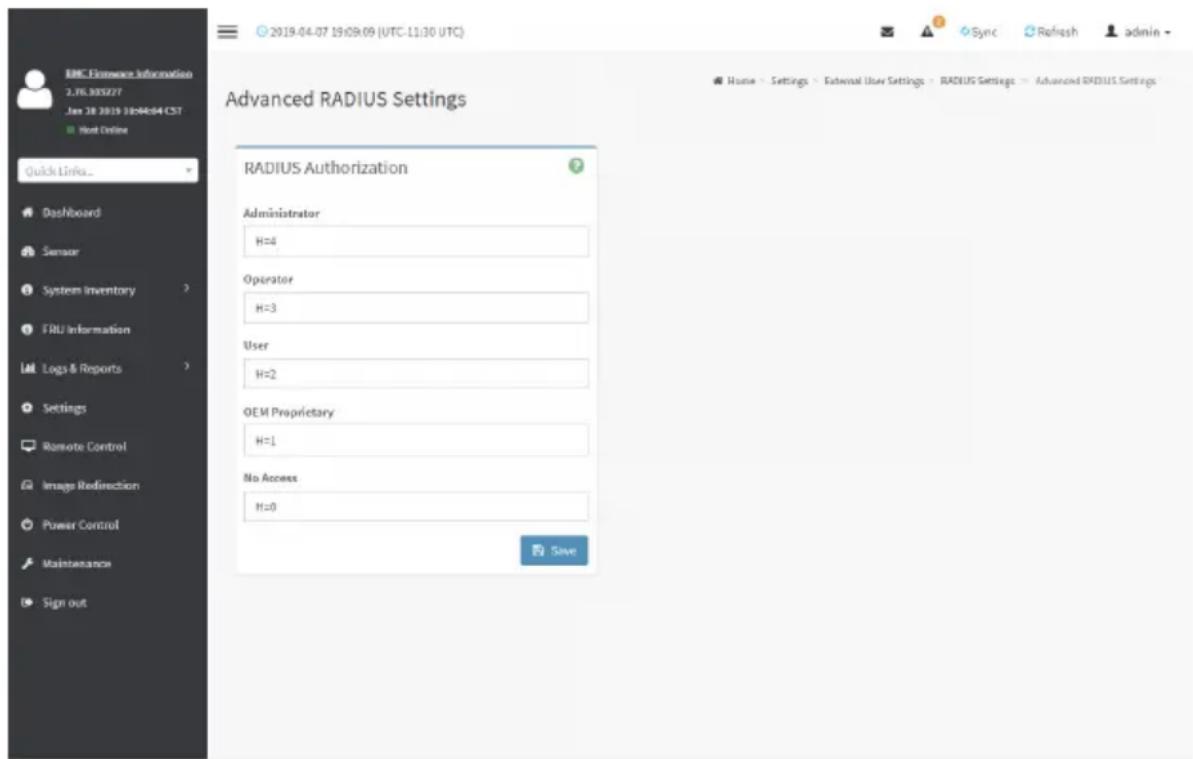Click the Power Control power icon
Viewport: 1193px width, 759px height.
27,524
